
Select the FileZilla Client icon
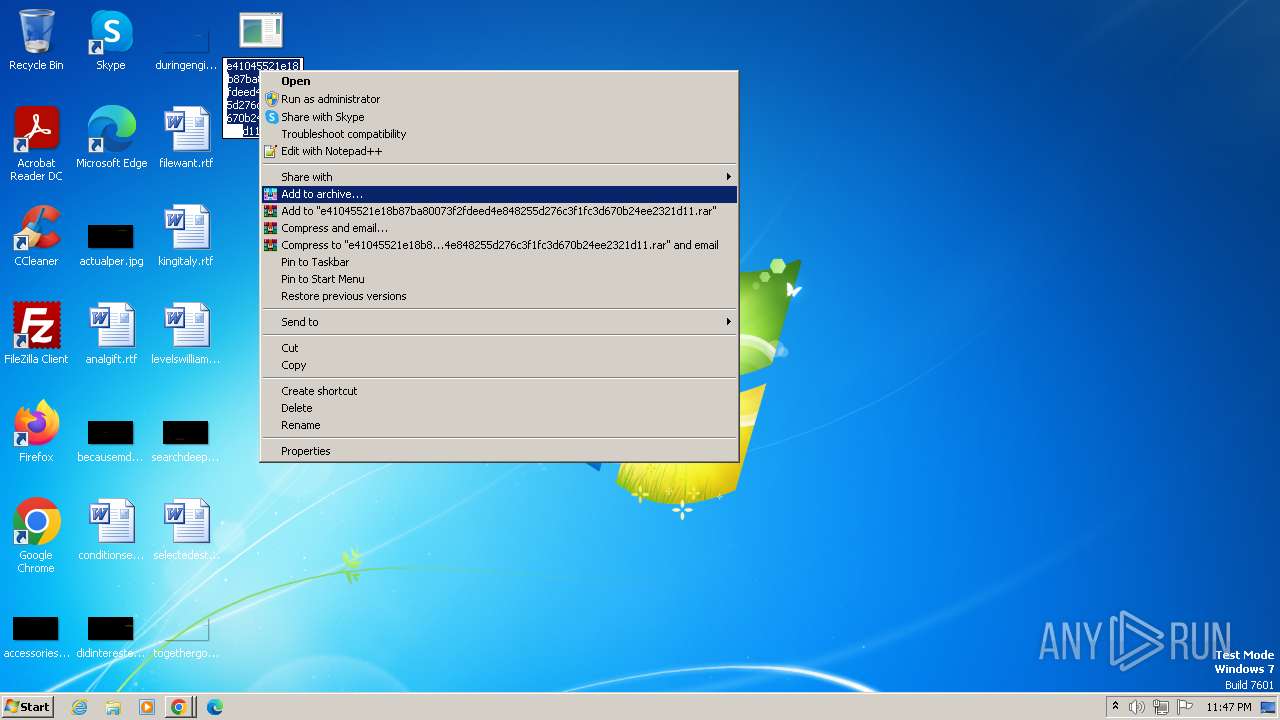coord(36,334)
